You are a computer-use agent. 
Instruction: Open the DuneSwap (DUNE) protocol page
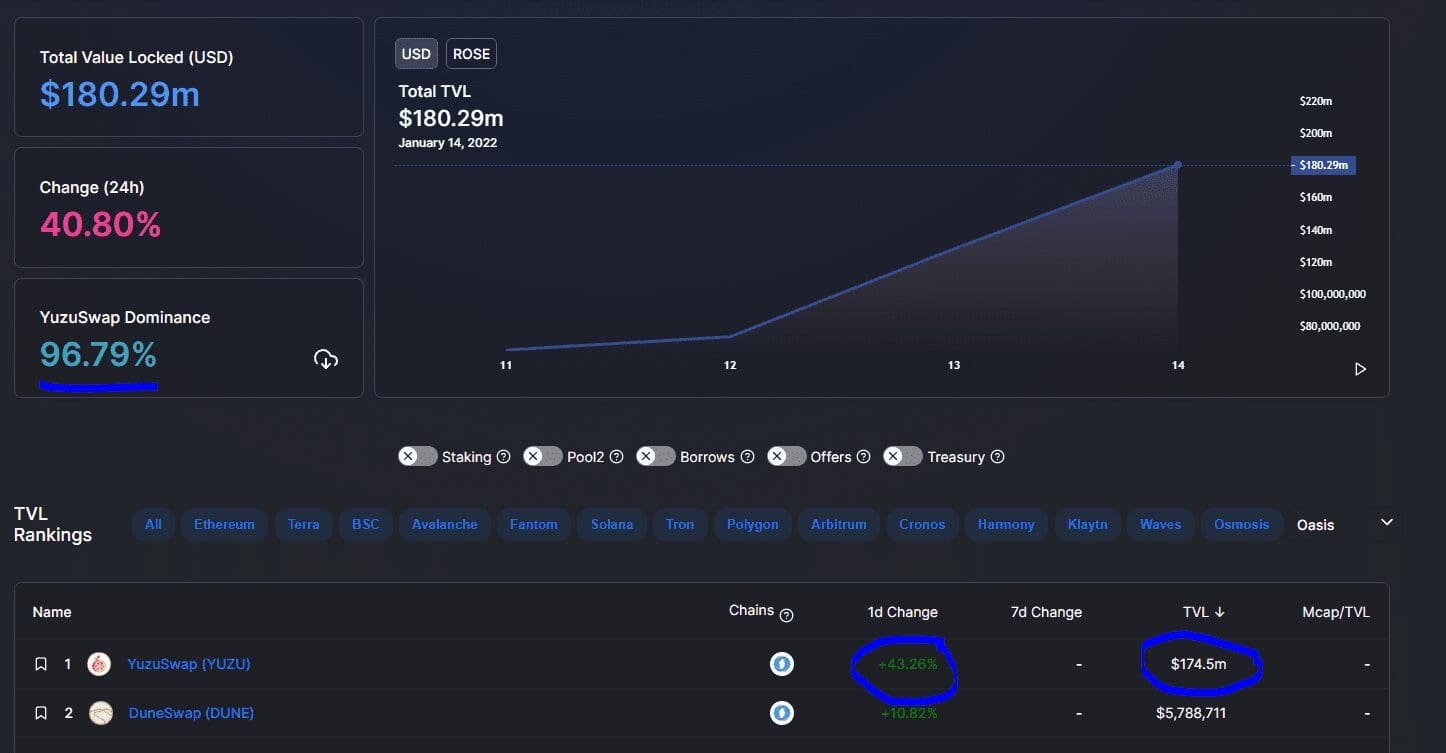190,712
